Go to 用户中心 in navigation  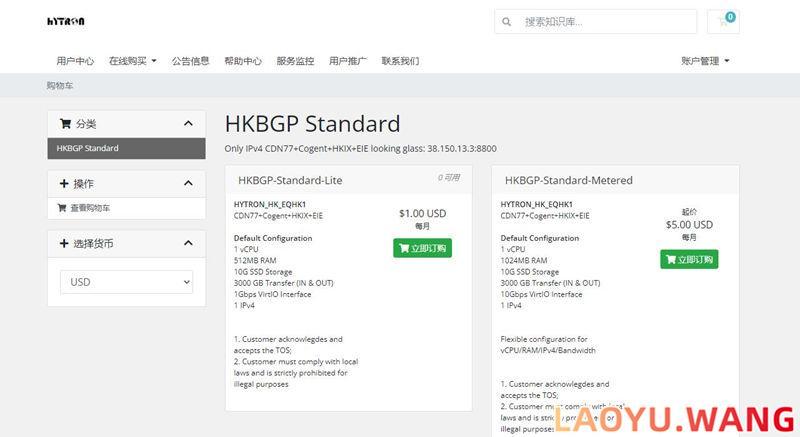click(x=75, y=61)
